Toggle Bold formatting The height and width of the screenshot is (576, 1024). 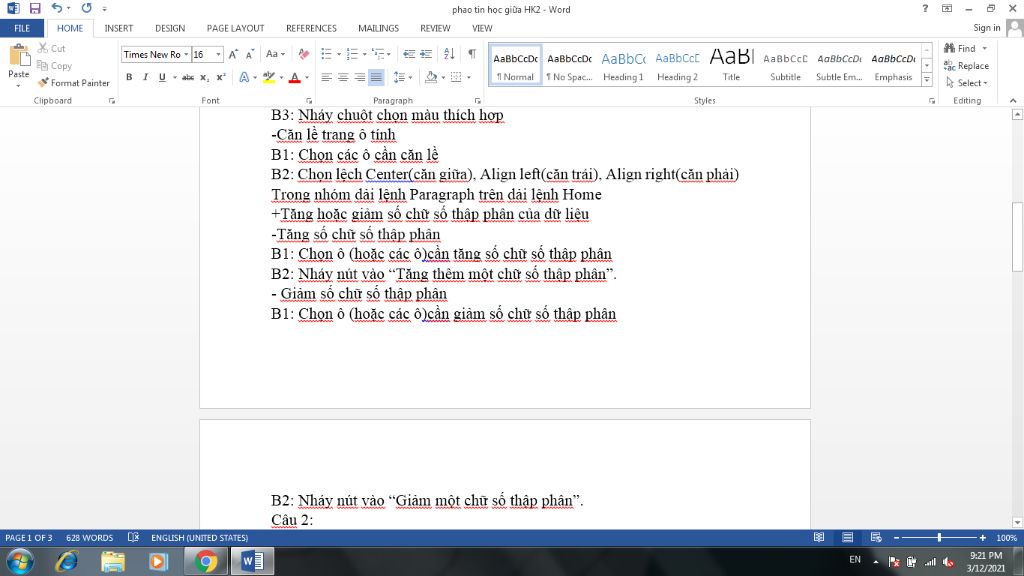[x=129, y=77]
